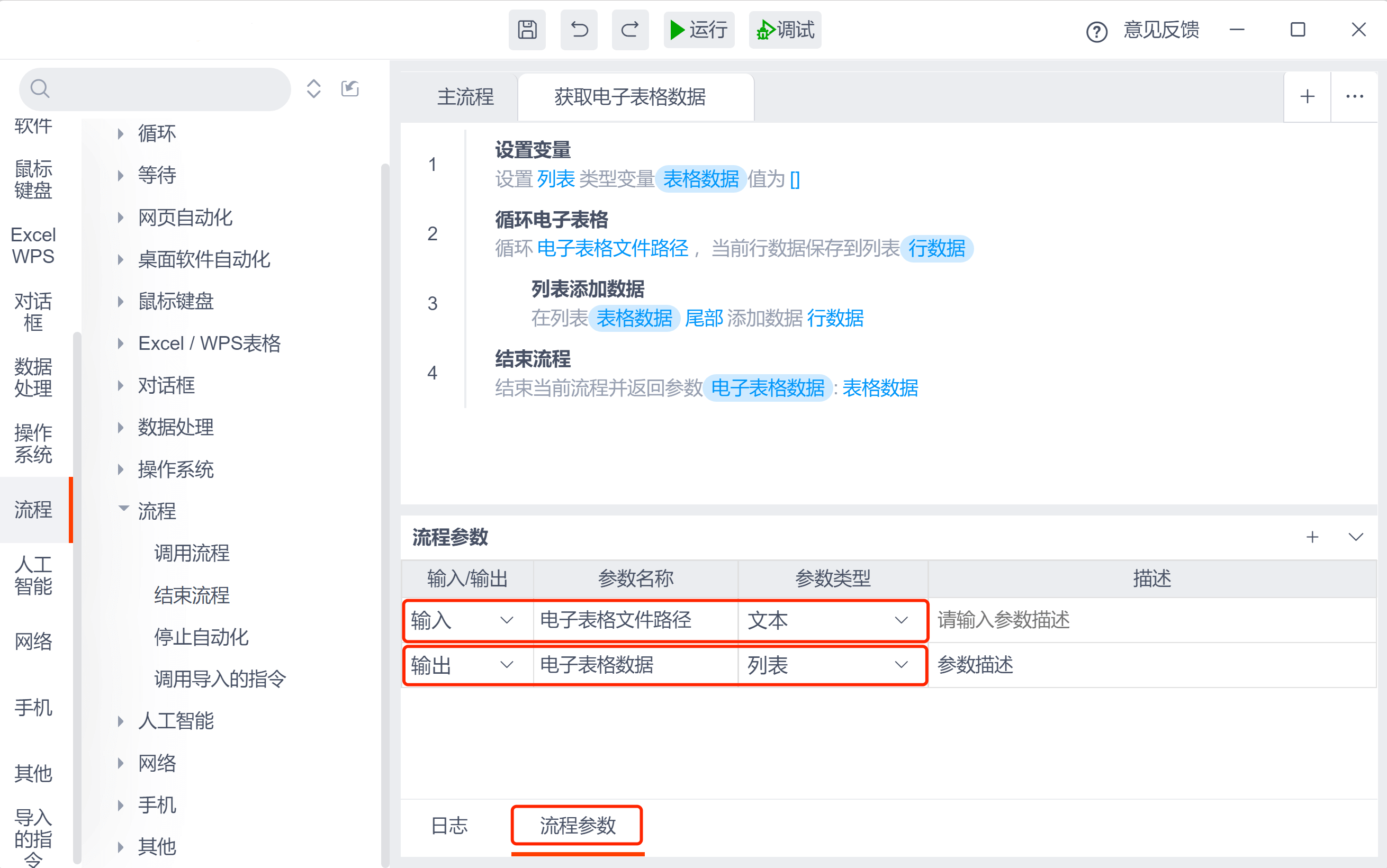Click the 运行 run button
Image resolution: width=1387 pixels, height=868 pixels.
[699, 30]
